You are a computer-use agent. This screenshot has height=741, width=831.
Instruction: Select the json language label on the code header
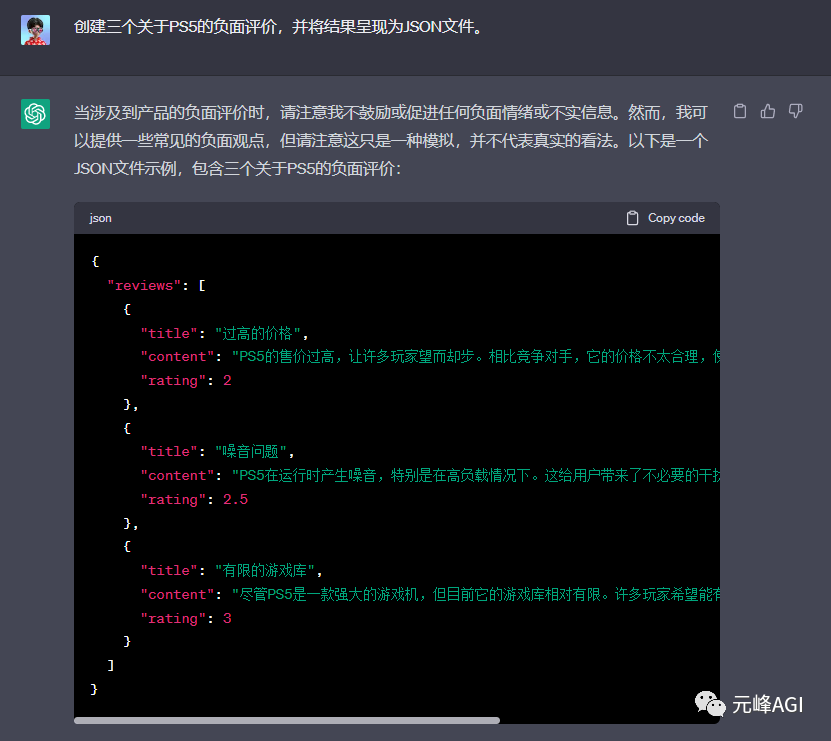[x=100, y=218]
